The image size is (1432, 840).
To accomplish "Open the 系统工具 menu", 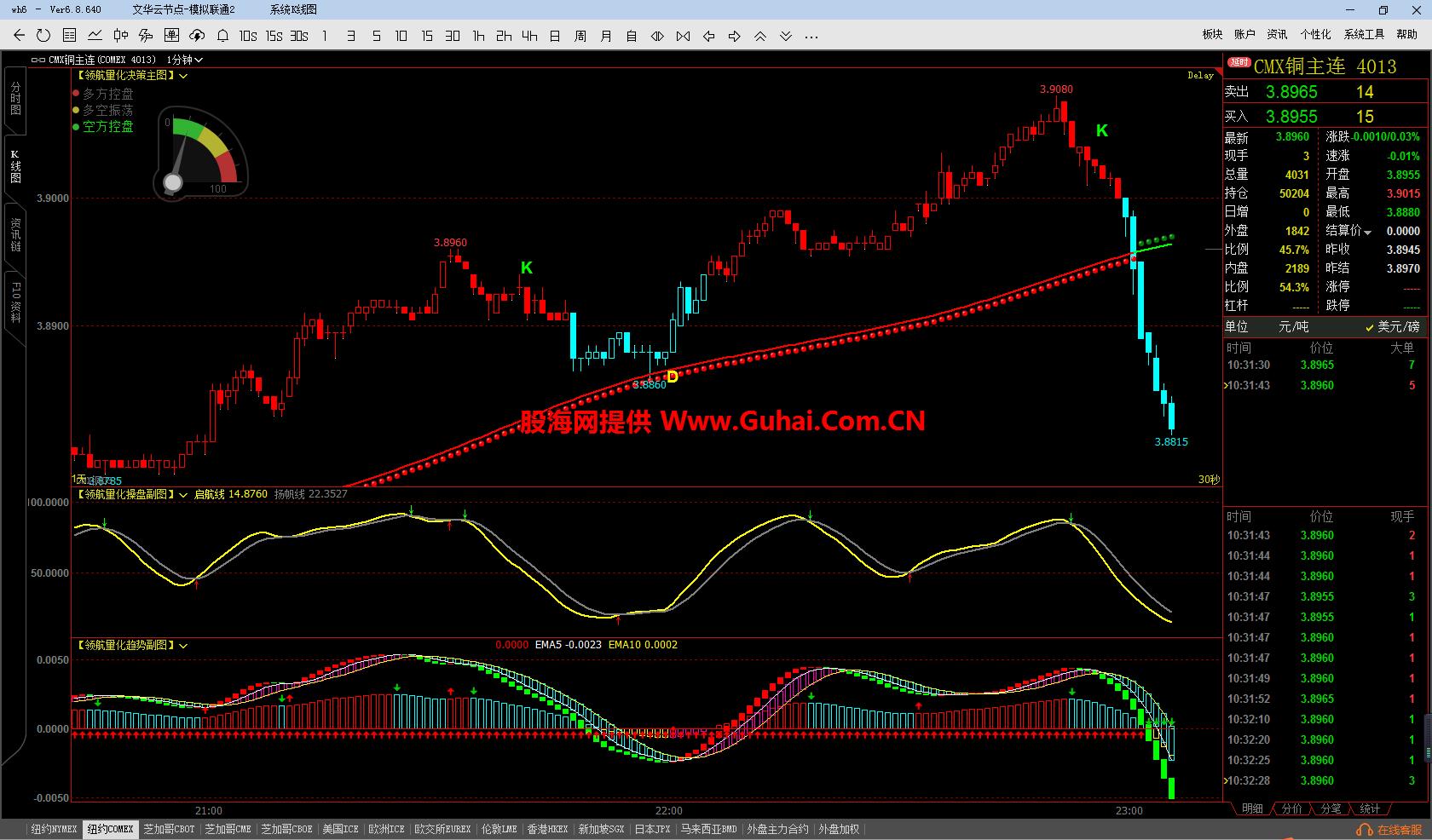I will [x=1364, y=34].
